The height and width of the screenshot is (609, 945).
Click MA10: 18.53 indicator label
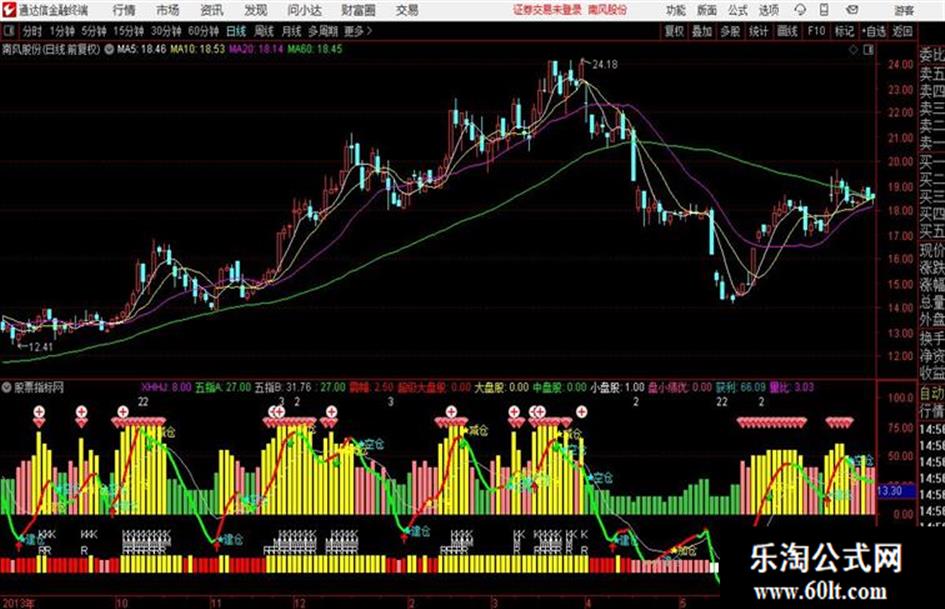pyautogui.click(x=197, y=49)
